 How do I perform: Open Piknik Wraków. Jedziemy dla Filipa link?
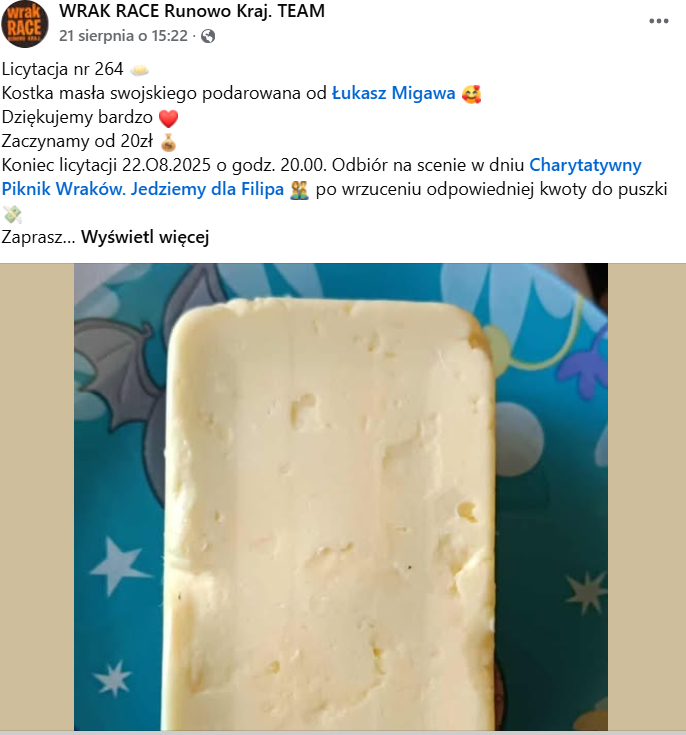[143, 189]
